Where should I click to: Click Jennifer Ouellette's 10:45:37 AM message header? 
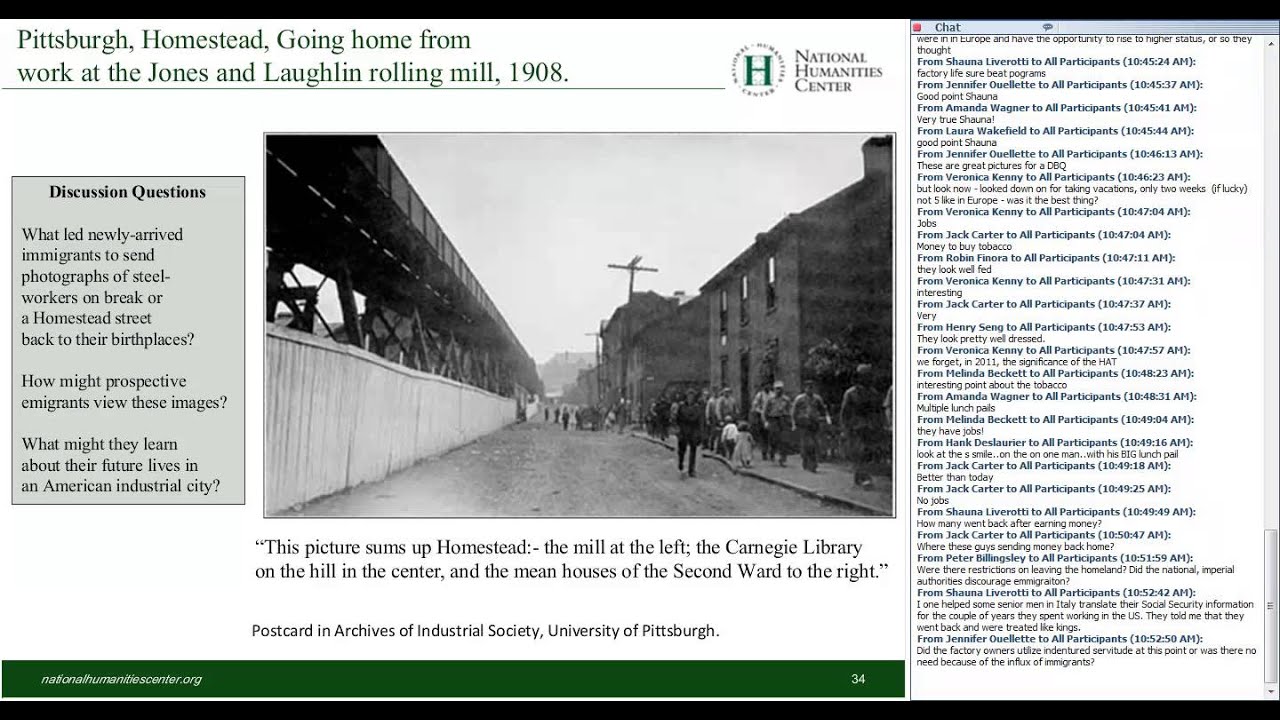click(1059, 85)
